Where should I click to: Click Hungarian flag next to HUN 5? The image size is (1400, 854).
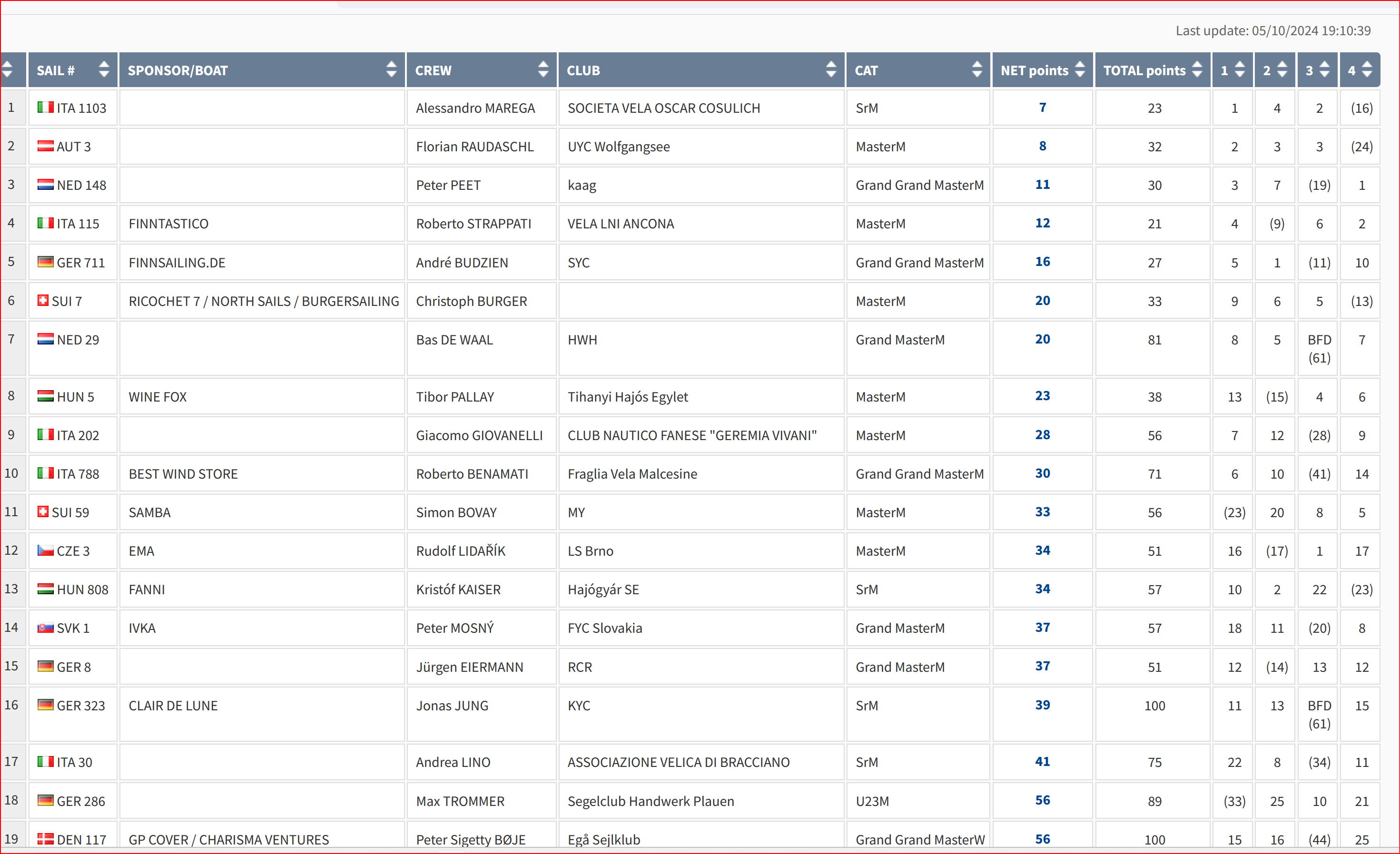pos(46,395)
